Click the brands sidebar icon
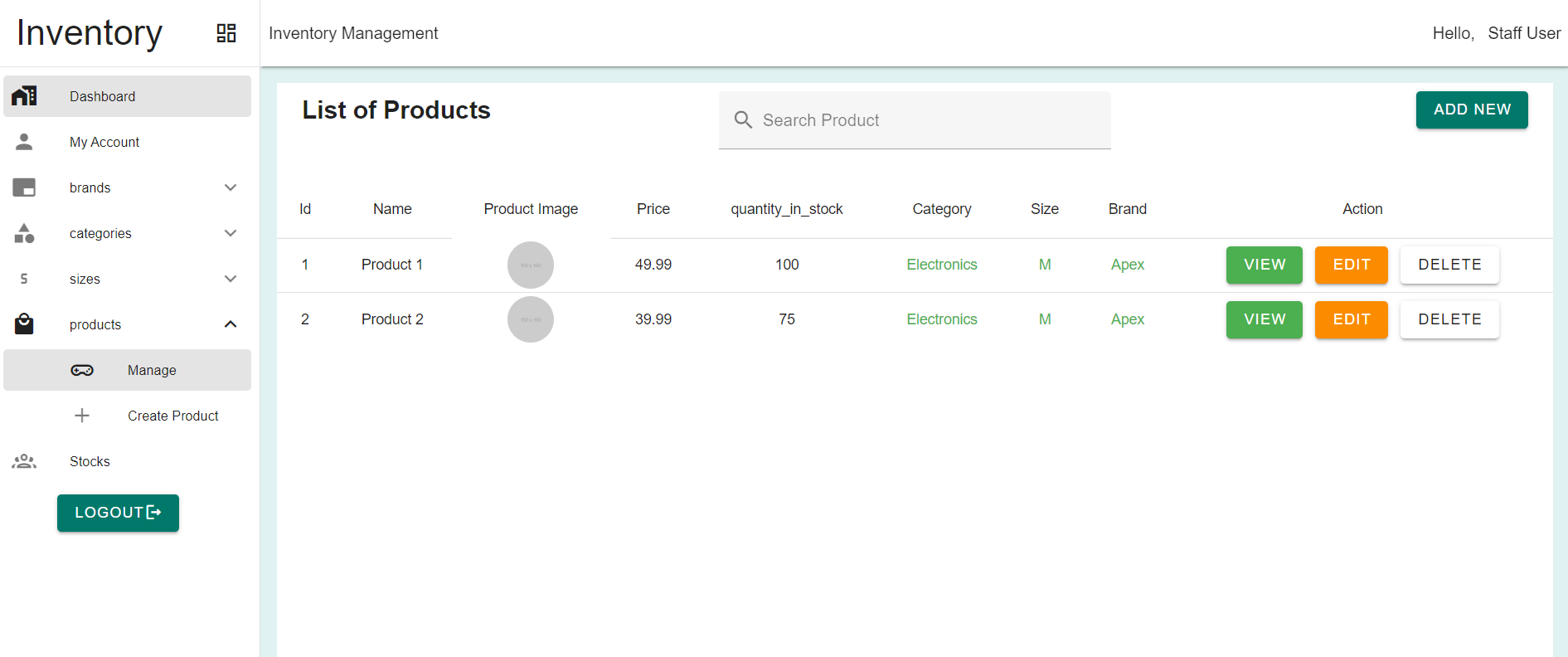1568x657 pixels. coord(24,187)
